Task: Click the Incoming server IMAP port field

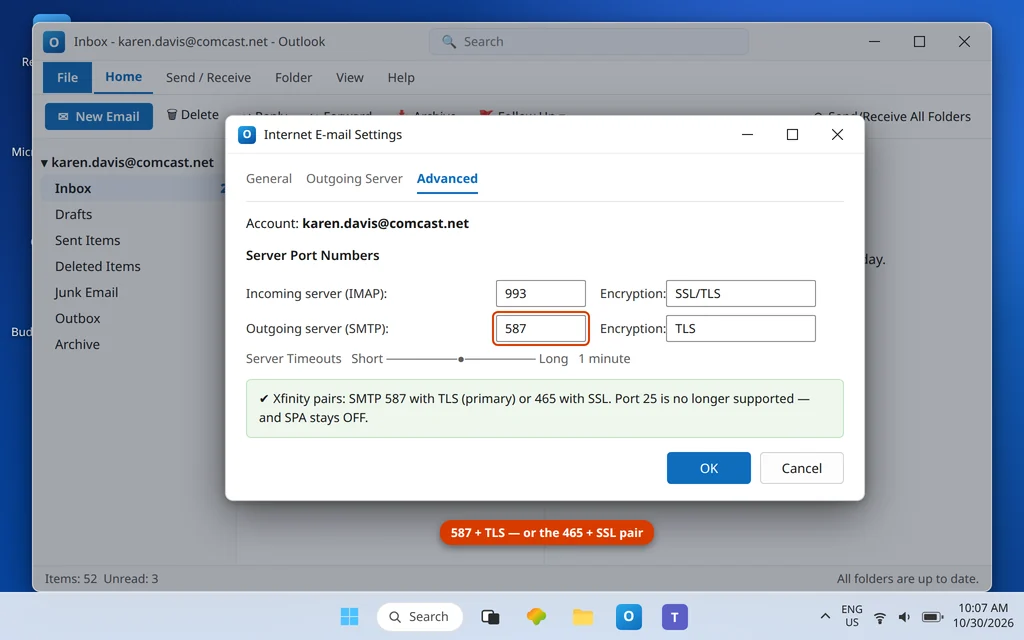Action: (541, 293)
